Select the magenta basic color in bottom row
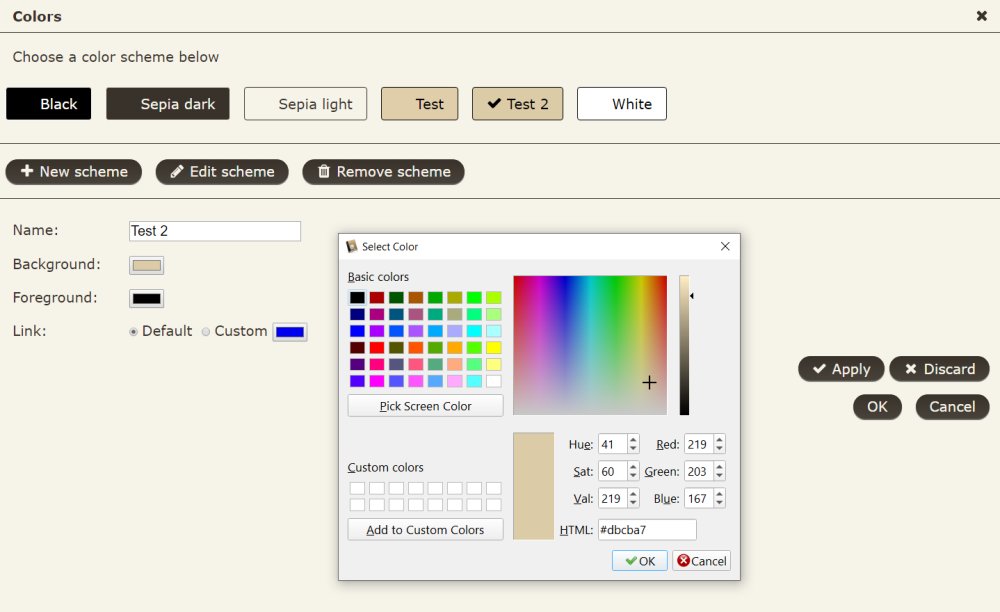The height and width of the screenshot is (612, 1000). tap(377, 381)
